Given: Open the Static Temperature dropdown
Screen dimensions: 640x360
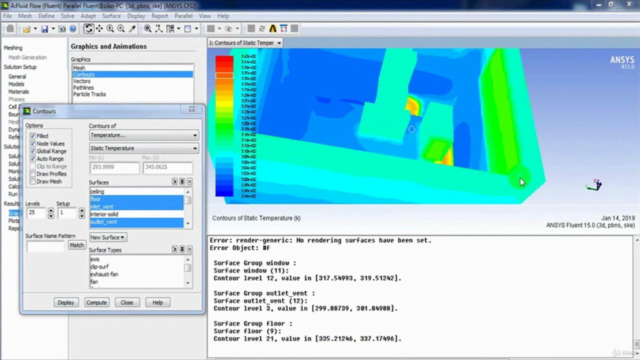Looking at the screenshot, I should coord(144,148).
